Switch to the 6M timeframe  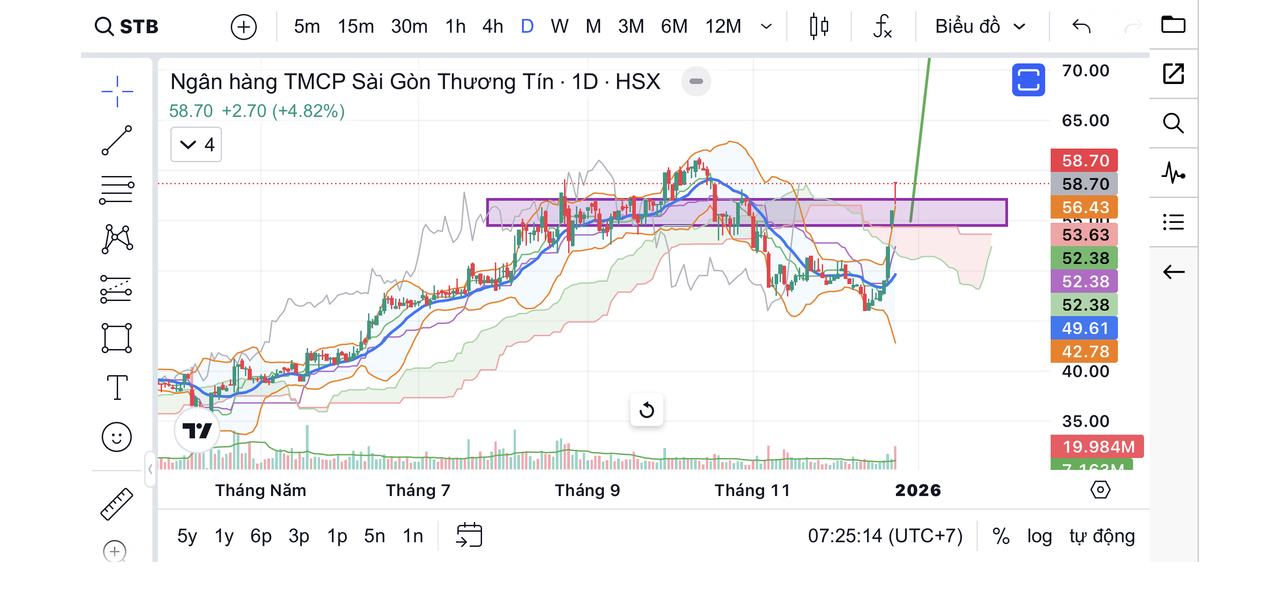coord(674,27)
